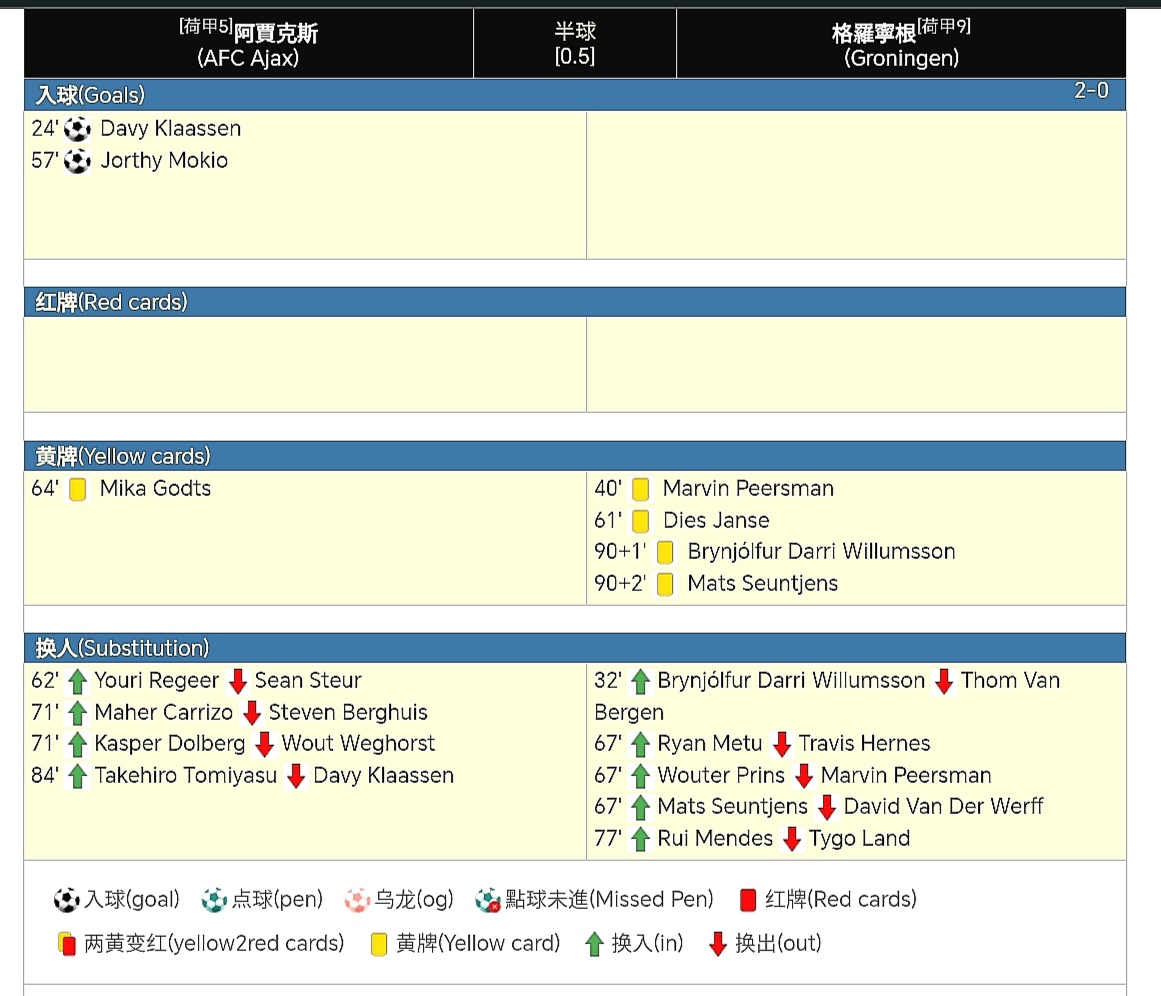Image resolution: width=1161 pixels, height=996 pixels.
Task: Click the Rui Mendes name
Action: click(715, 838)
